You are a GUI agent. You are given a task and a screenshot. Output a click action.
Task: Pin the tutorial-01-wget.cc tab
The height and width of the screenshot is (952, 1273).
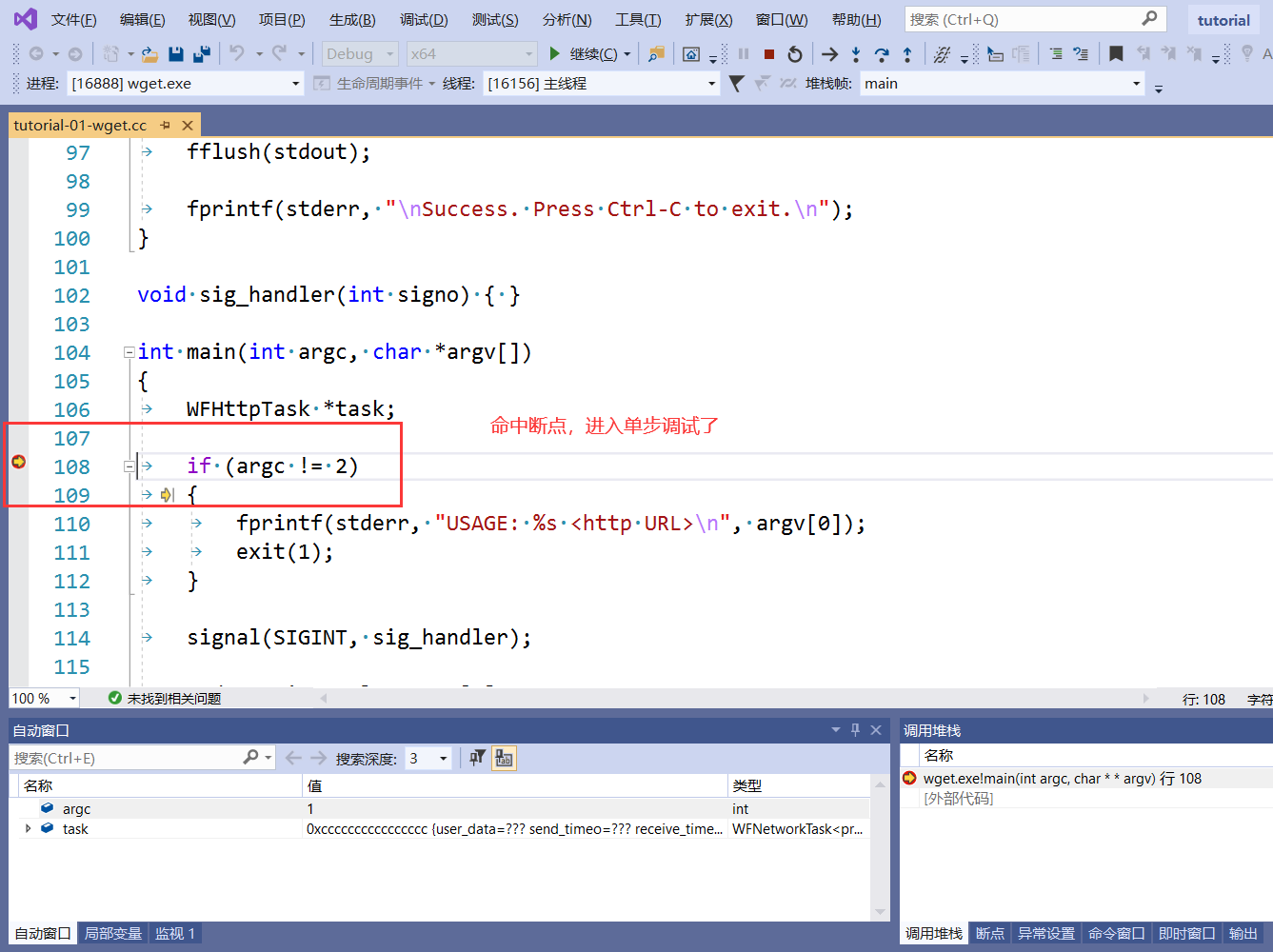[166, 125]
